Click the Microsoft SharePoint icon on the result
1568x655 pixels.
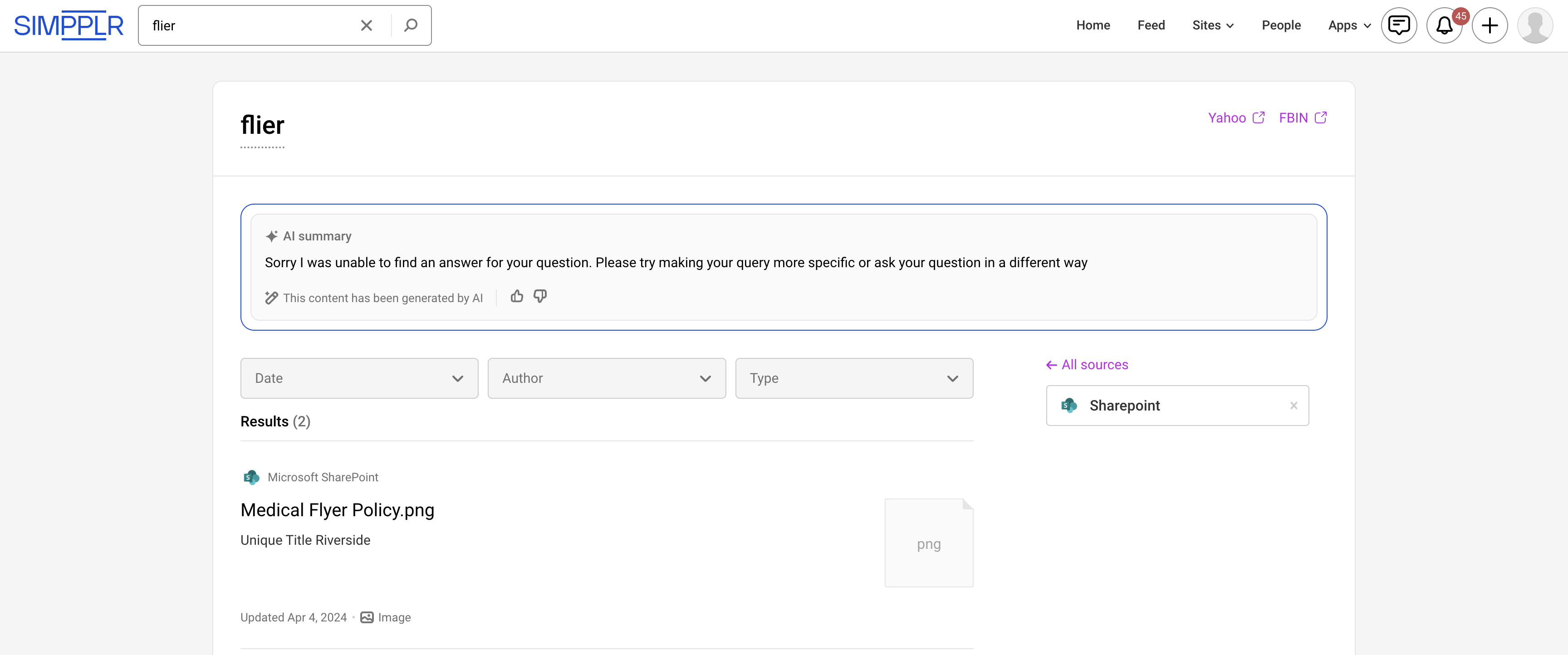[x=251, y=477]
